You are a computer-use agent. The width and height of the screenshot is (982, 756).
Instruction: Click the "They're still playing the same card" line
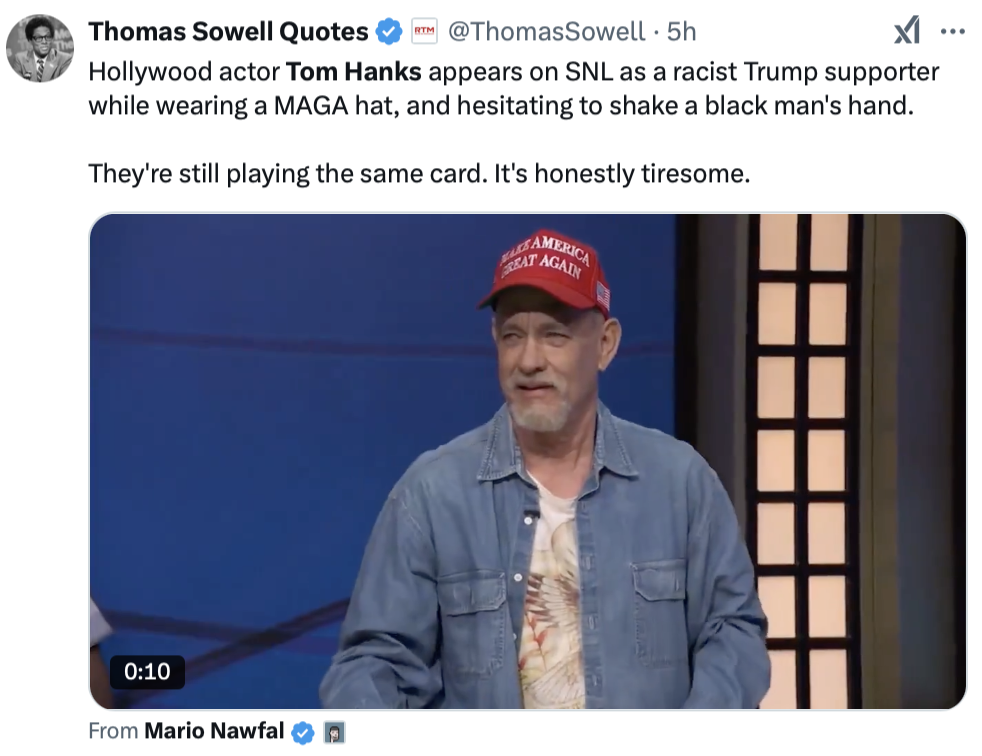pos(418,173)
